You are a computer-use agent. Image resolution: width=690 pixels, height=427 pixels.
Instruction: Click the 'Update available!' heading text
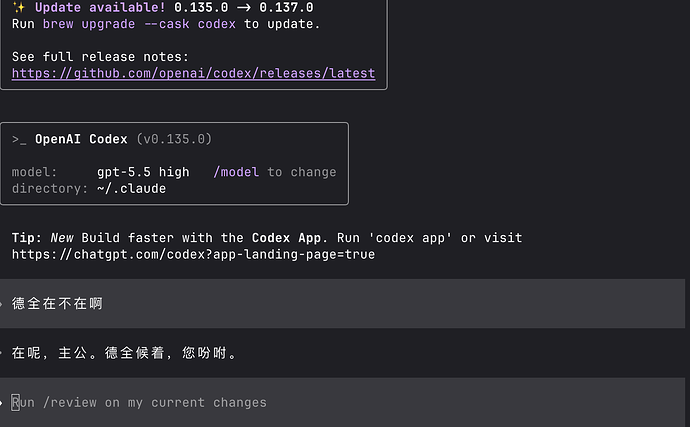tap(100, 7)
